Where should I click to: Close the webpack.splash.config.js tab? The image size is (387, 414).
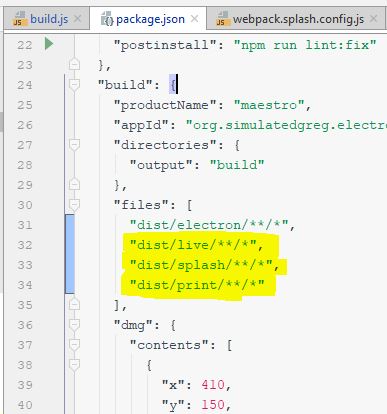tap(374, 19)
